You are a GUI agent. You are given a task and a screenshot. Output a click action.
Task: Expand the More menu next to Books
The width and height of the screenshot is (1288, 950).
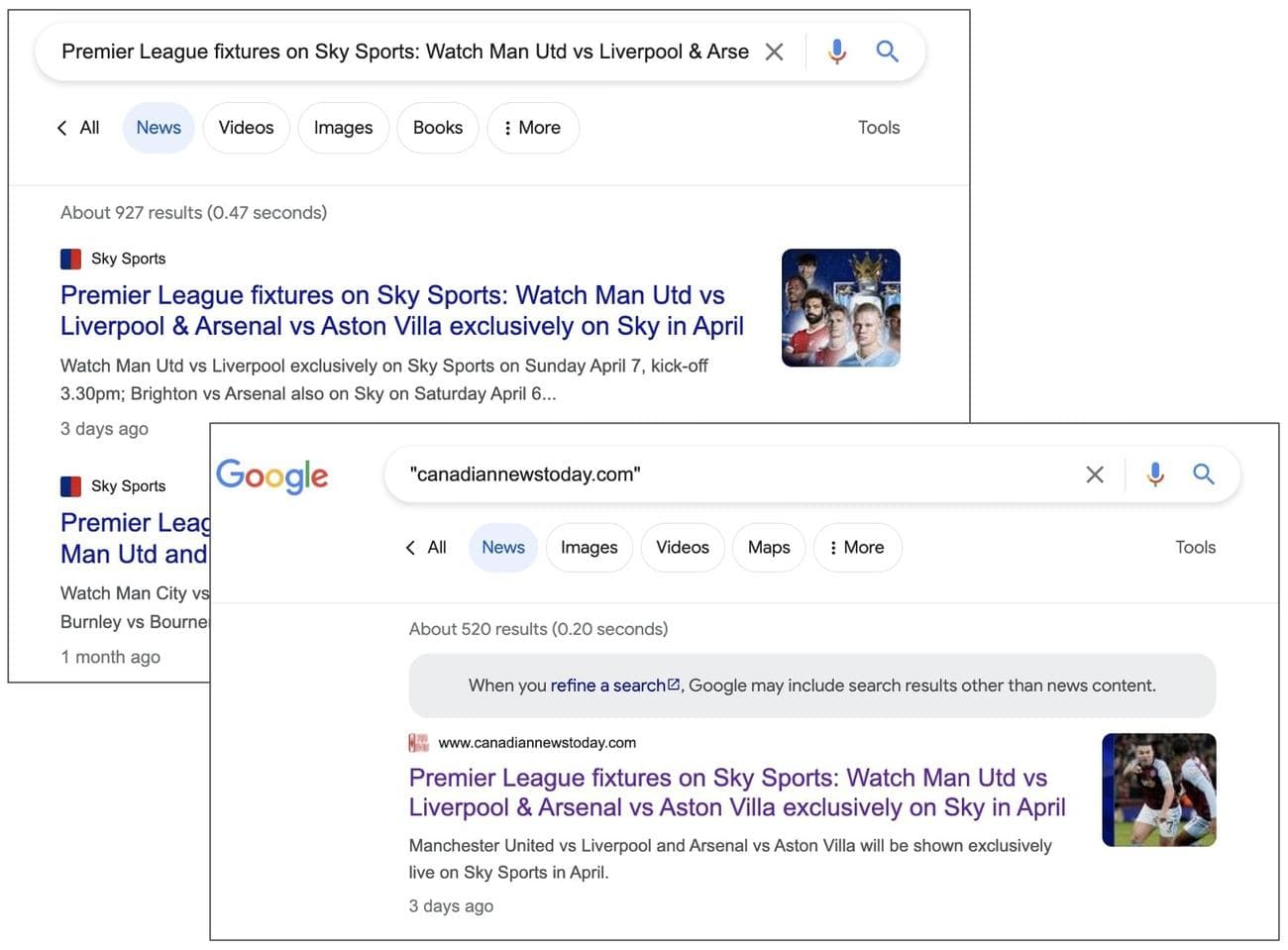(x=532, y=128)
